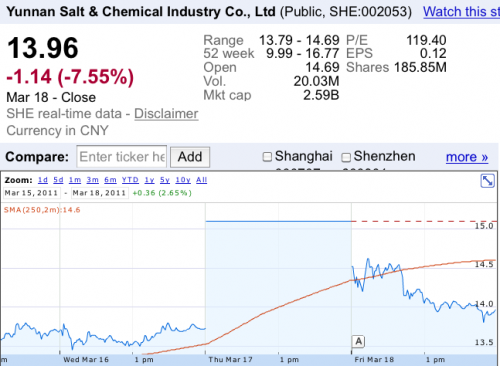The image size is (500, 366).
Task: Zoom chart to All history
Action: 201,180
